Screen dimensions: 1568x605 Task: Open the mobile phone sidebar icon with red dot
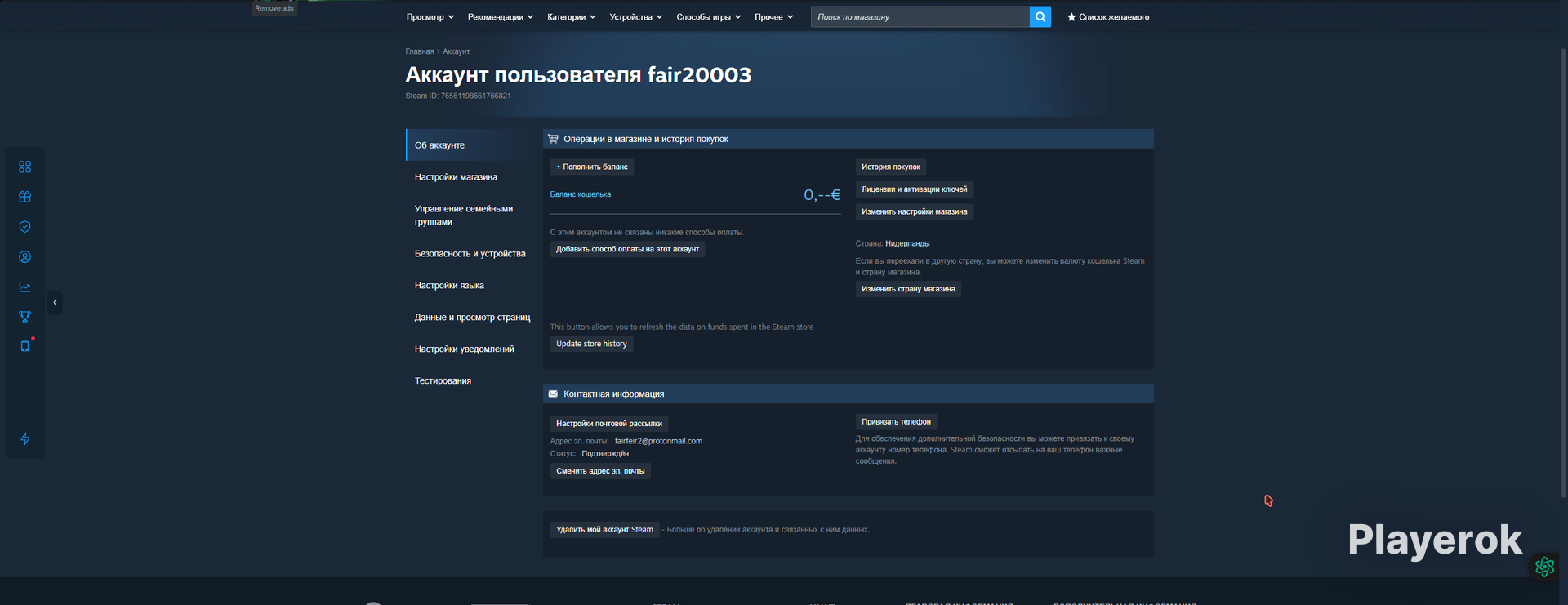click(25, 346)
